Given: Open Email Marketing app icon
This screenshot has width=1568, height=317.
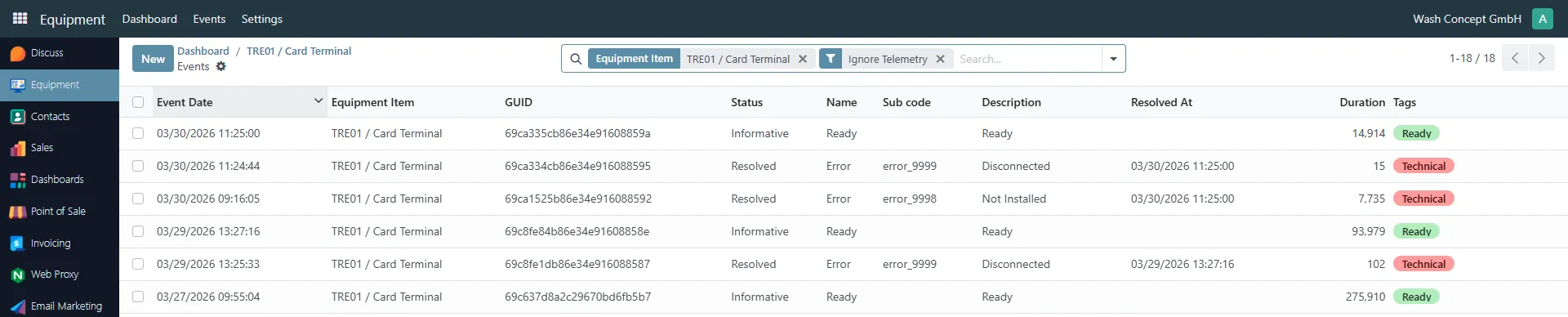Looking at the screenshot, I should 18,306.
